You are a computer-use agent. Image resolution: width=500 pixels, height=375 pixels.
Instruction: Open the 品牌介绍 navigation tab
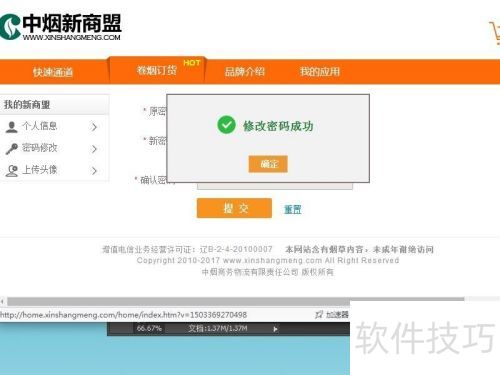coord(245,72)
